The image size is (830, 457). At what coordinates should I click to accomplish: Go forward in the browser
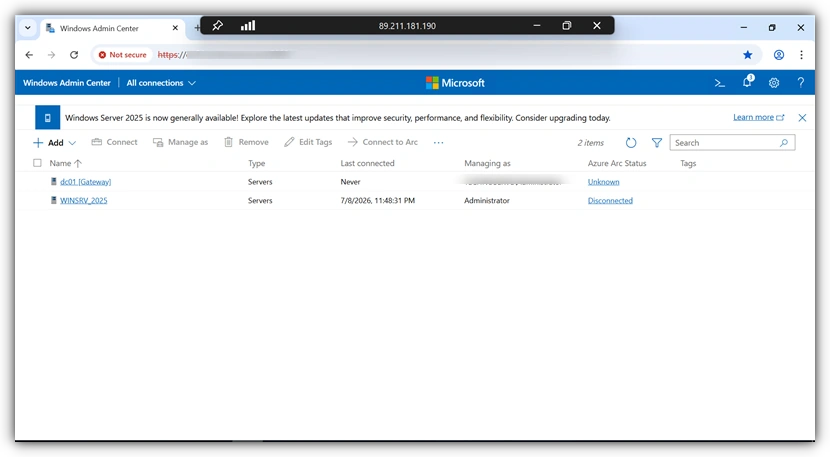[51, 55]
